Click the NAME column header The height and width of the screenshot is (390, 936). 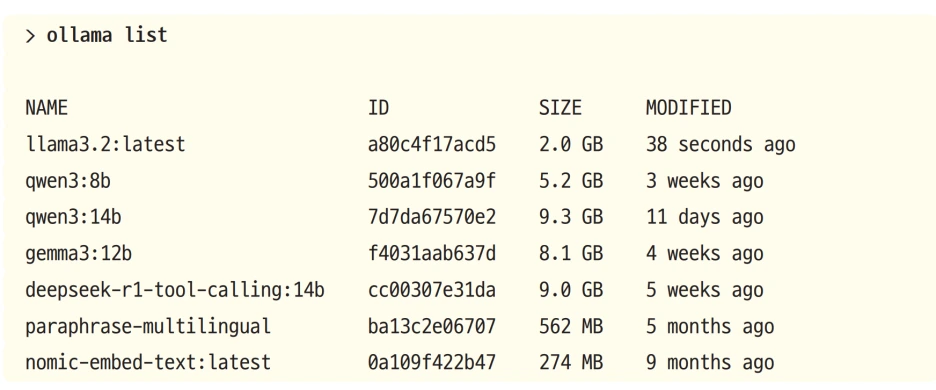tap(47, 108)
